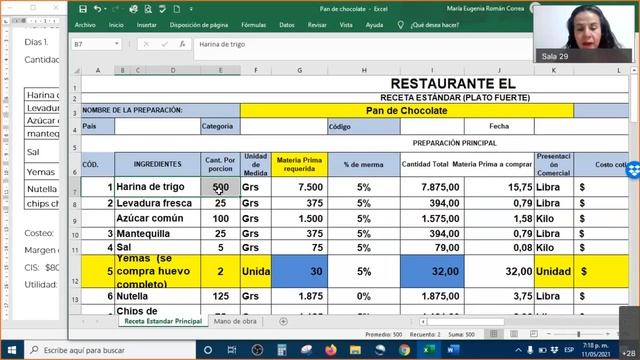640x360 pixels.
Task: Select the Levadura fresca cell
Action: (158, 203)
